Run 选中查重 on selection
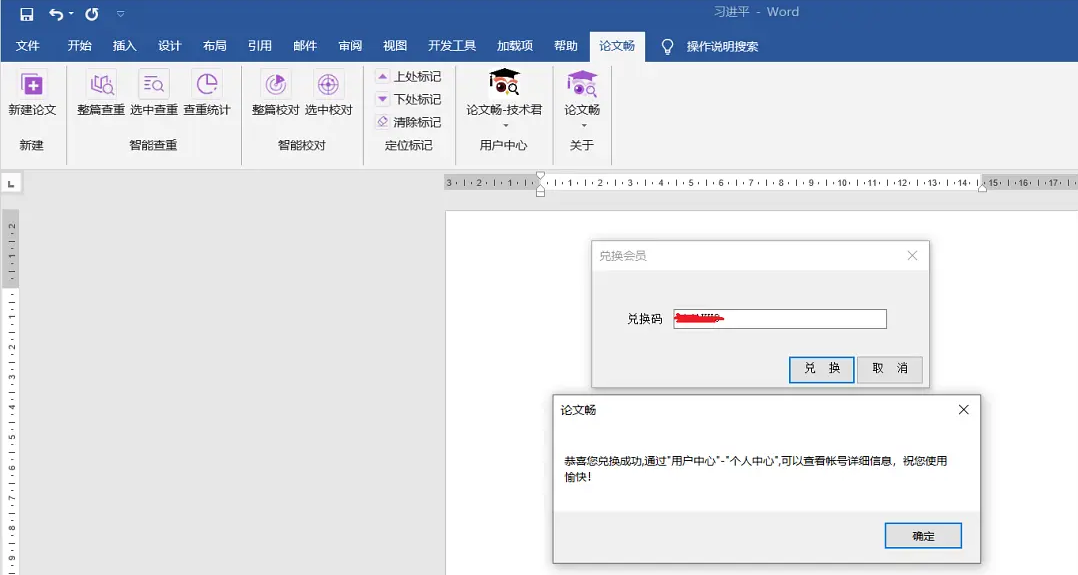This screenshot has height=575, width=1078. [x=154, y=94]
